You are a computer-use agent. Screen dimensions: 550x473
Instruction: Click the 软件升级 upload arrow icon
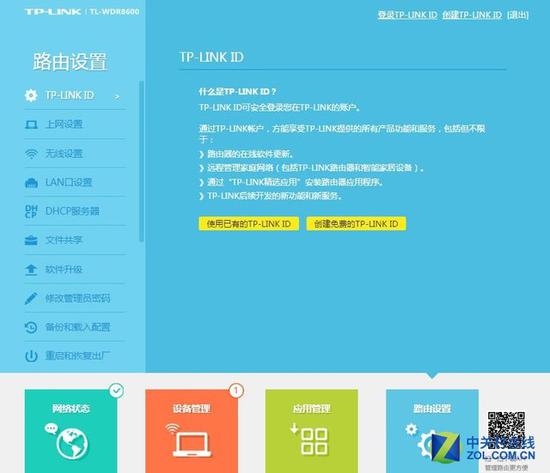(x=31, y=269)
